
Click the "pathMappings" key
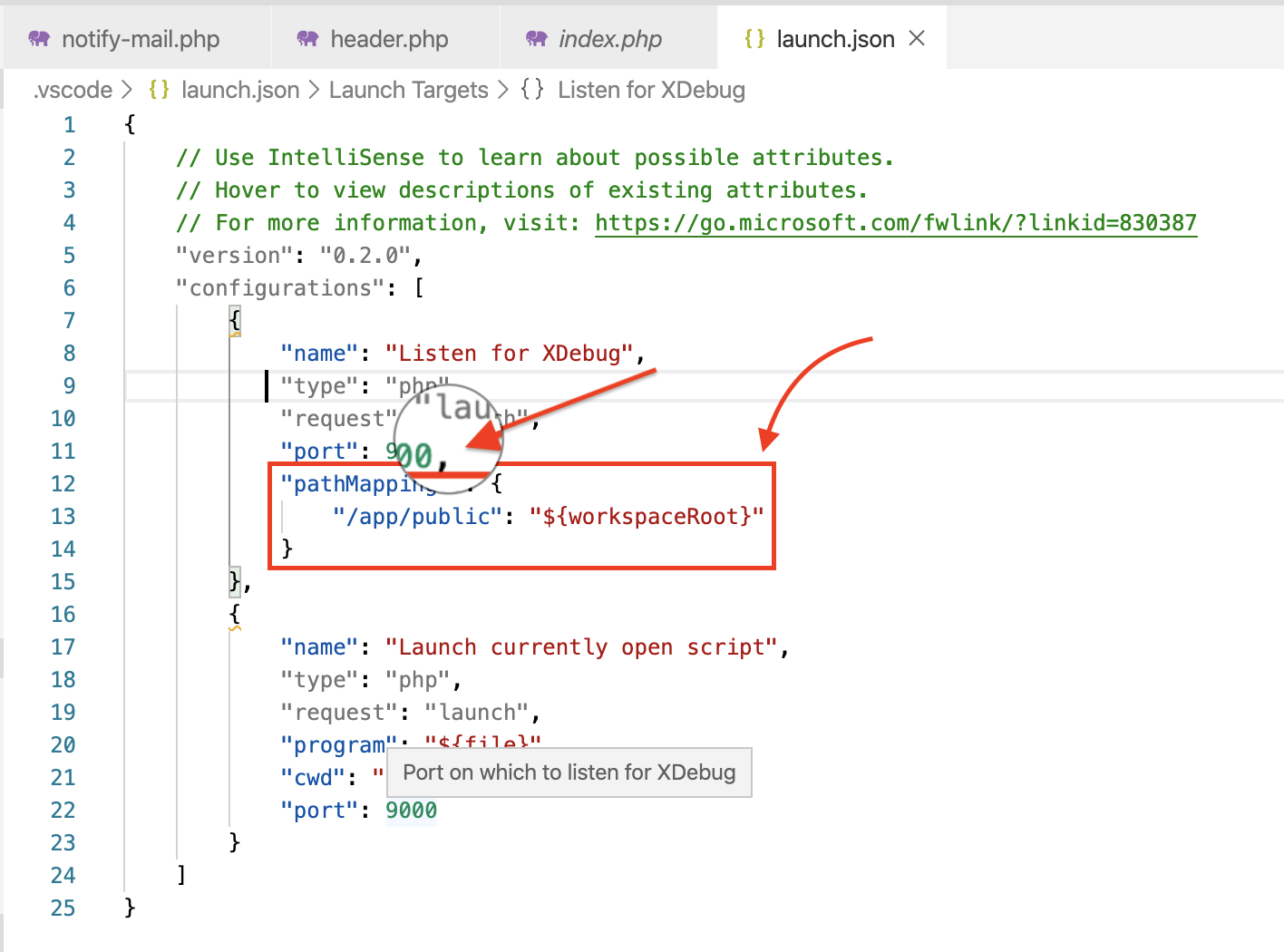pos(358,484)
